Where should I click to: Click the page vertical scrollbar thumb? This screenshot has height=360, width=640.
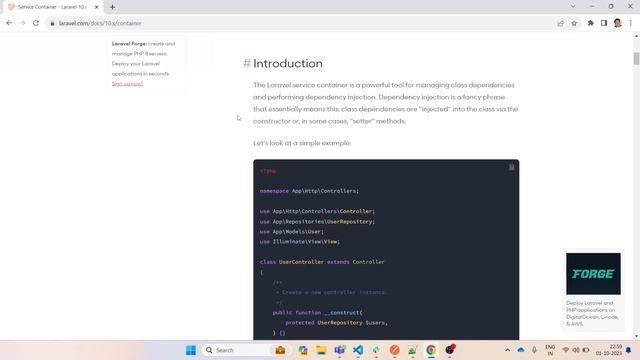point(636,58)
